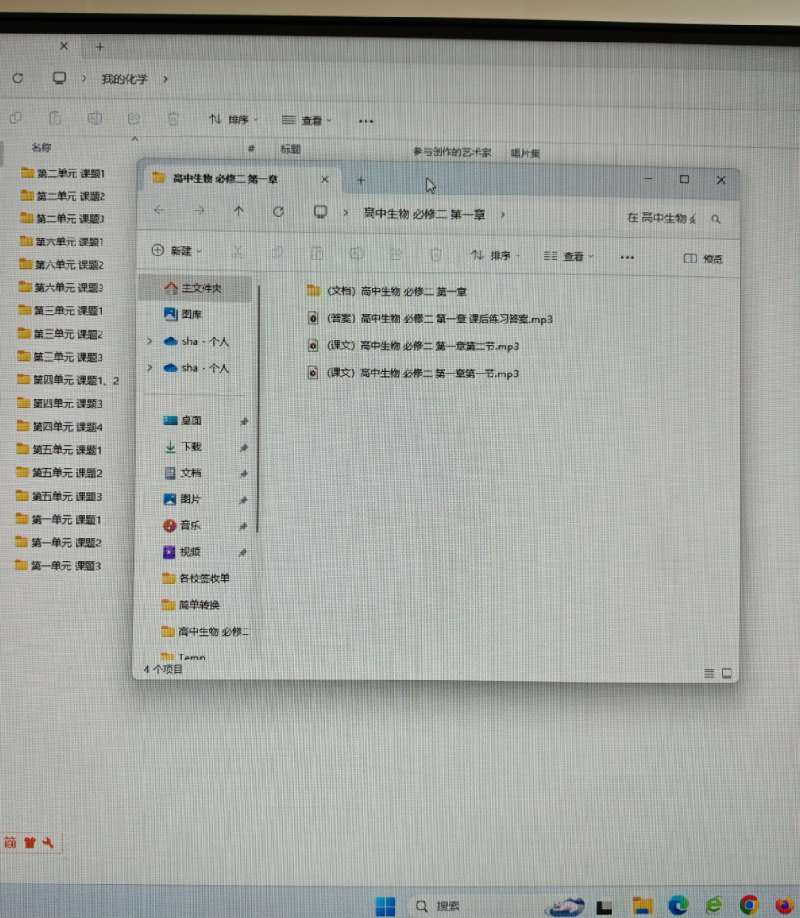Select folder 第一单元 课题1

click(x=58, y=519)
